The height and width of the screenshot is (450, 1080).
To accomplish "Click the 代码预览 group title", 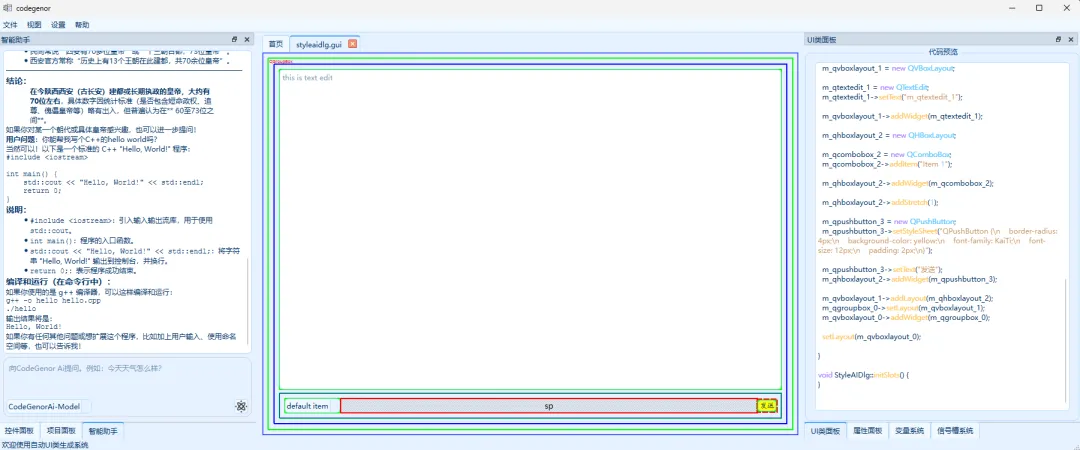I will (943, 52).
